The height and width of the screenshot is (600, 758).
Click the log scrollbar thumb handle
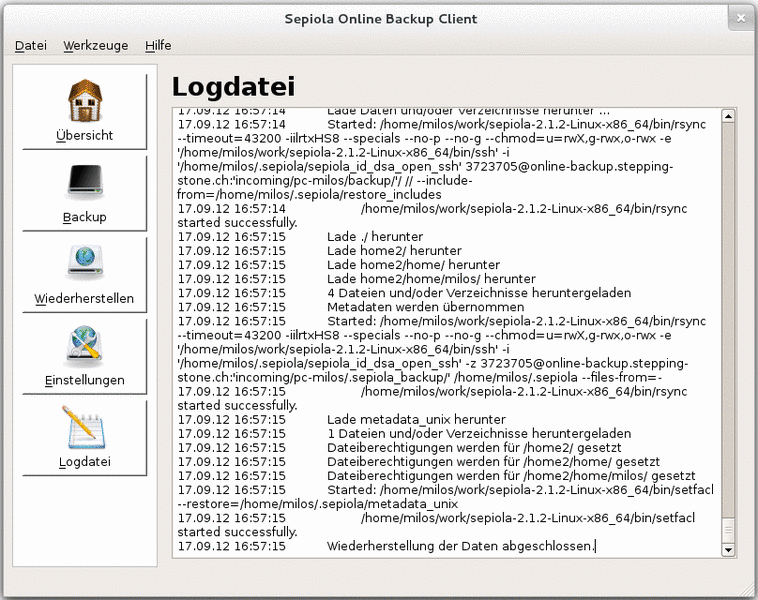(x=728, y=530)
